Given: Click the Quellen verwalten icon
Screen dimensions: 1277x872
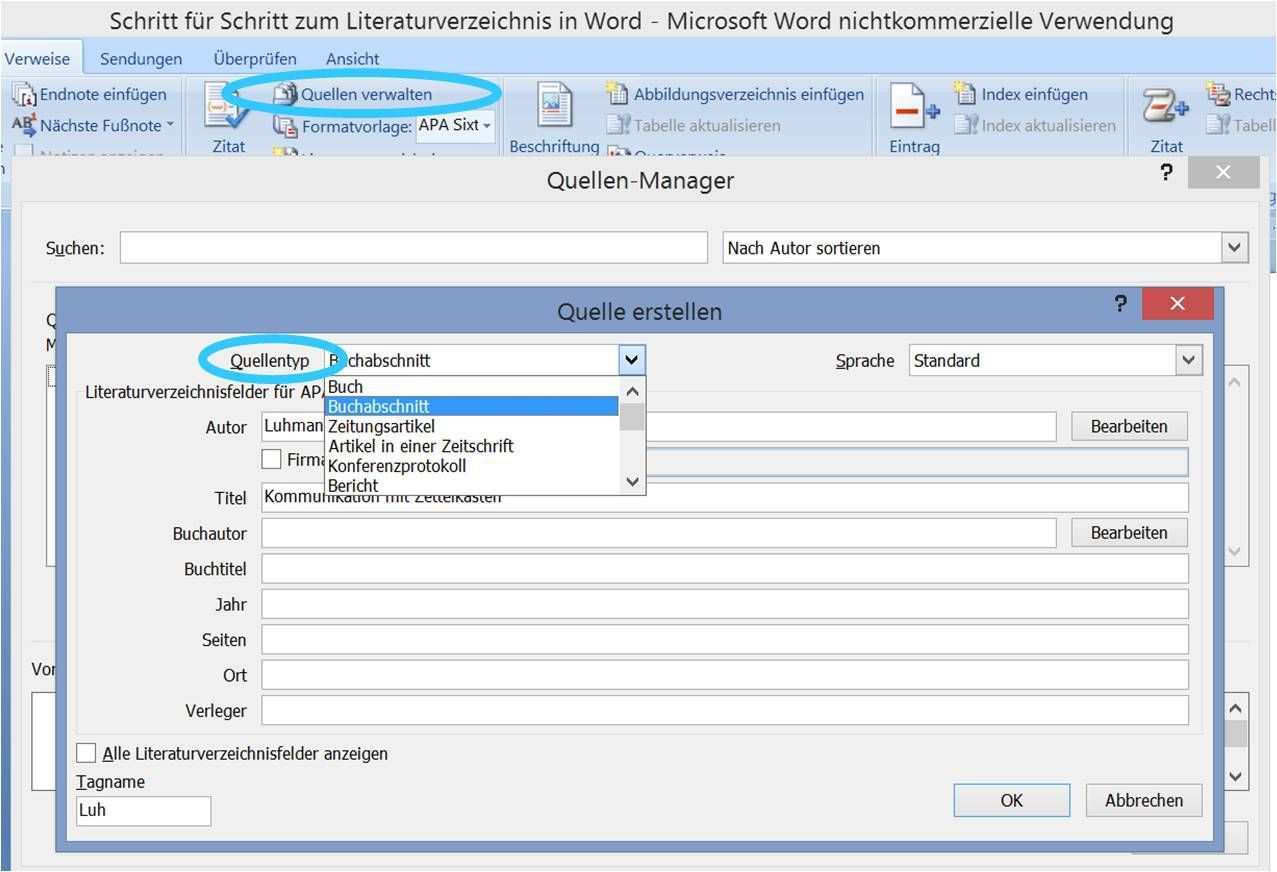Looking at the screenshot, I should click(x=286, y=95).
